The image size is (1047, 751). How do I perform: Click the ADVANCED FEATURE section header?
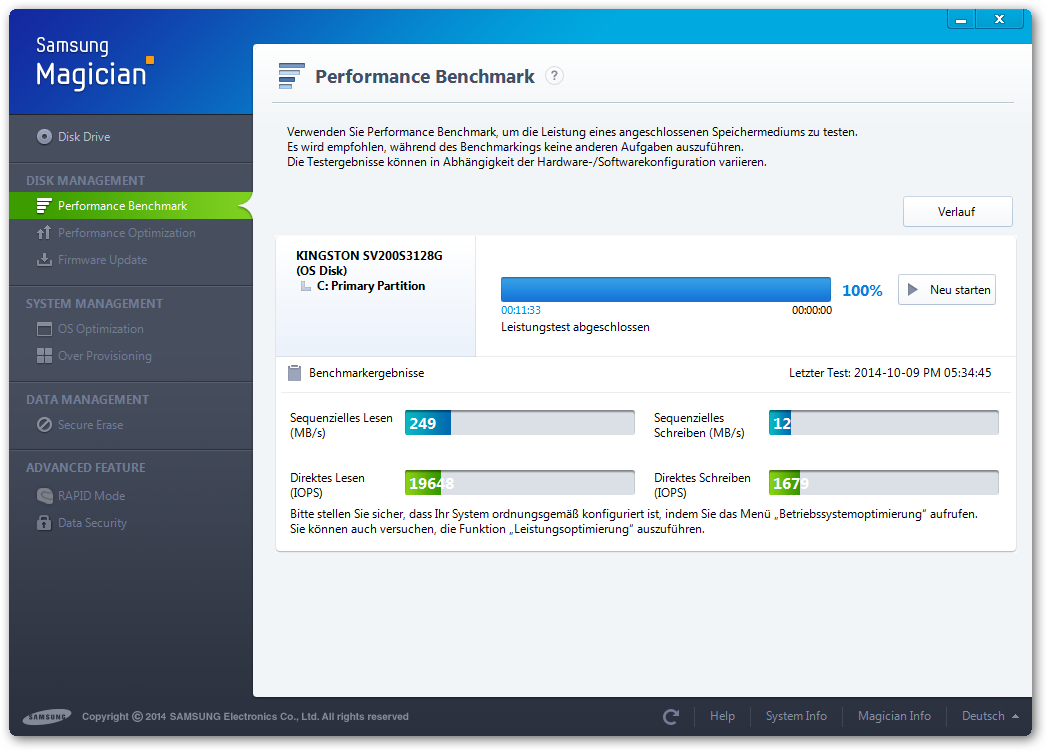pyautogui.click(x=85, y=468)
